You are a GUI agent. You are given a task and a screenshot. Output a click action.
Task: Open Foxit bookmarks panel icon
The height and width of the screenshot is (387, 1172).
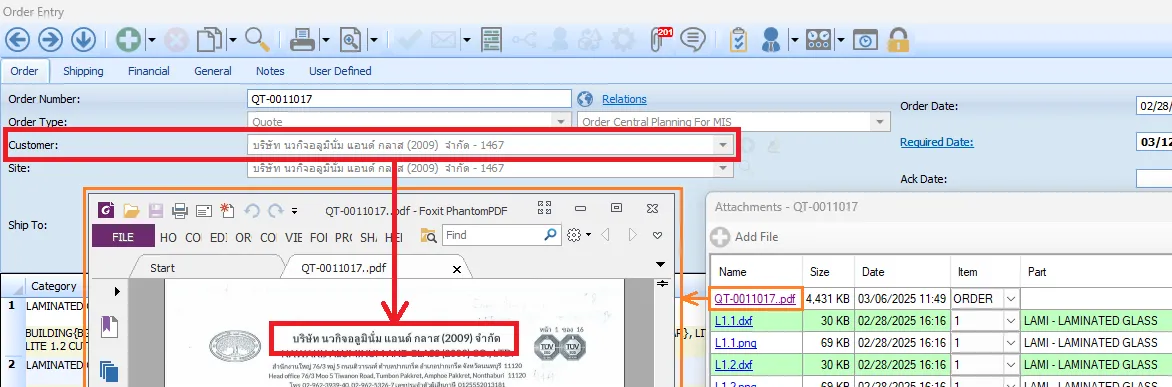pos(109,326)
